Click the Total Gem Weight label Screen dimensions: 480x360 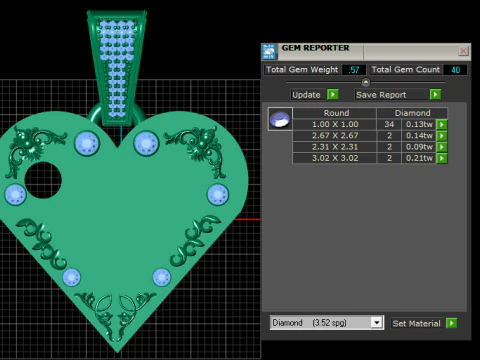point(302,70)
